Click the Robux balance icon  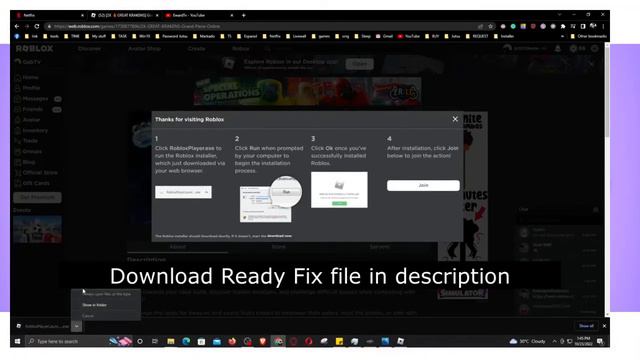pyautogui.click(x=573, y=49)
